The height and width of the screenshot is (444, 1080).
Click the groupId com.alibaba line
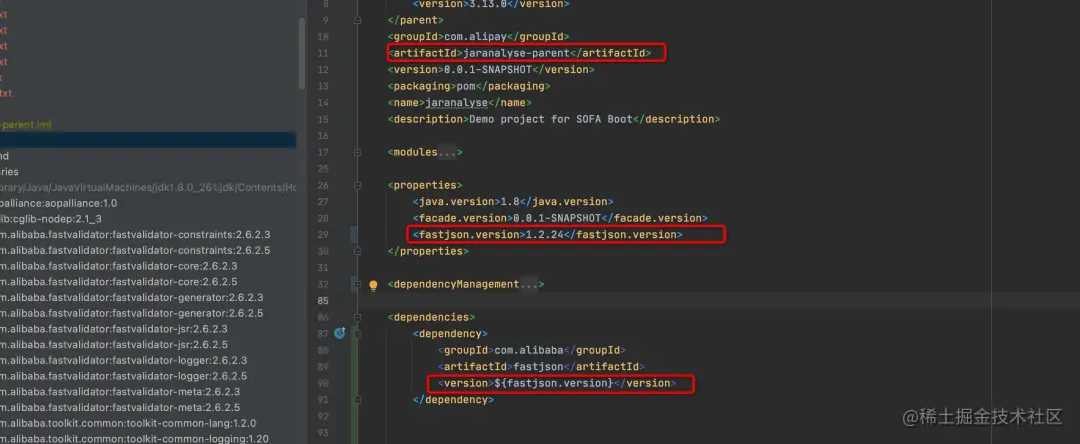click(531, 350)
